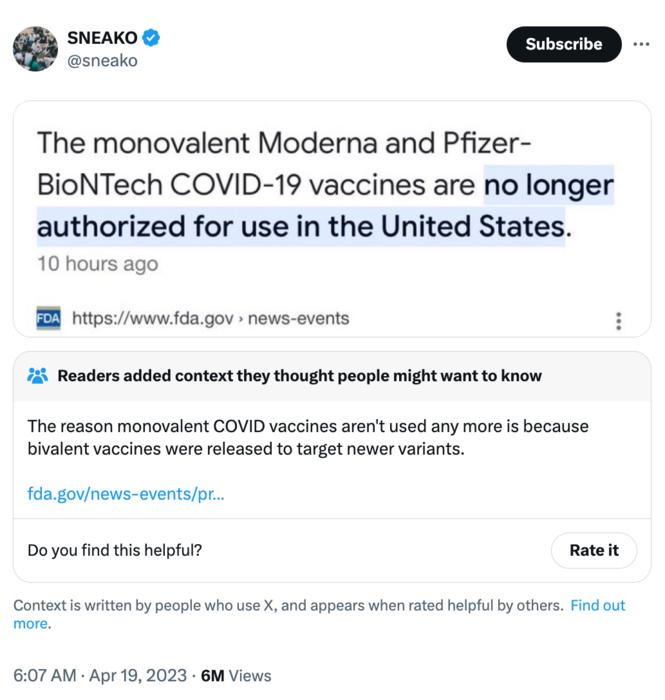Click the Community Notes people icon
Viewport: 665px width, 700px height.
click(x=38, y=376)
